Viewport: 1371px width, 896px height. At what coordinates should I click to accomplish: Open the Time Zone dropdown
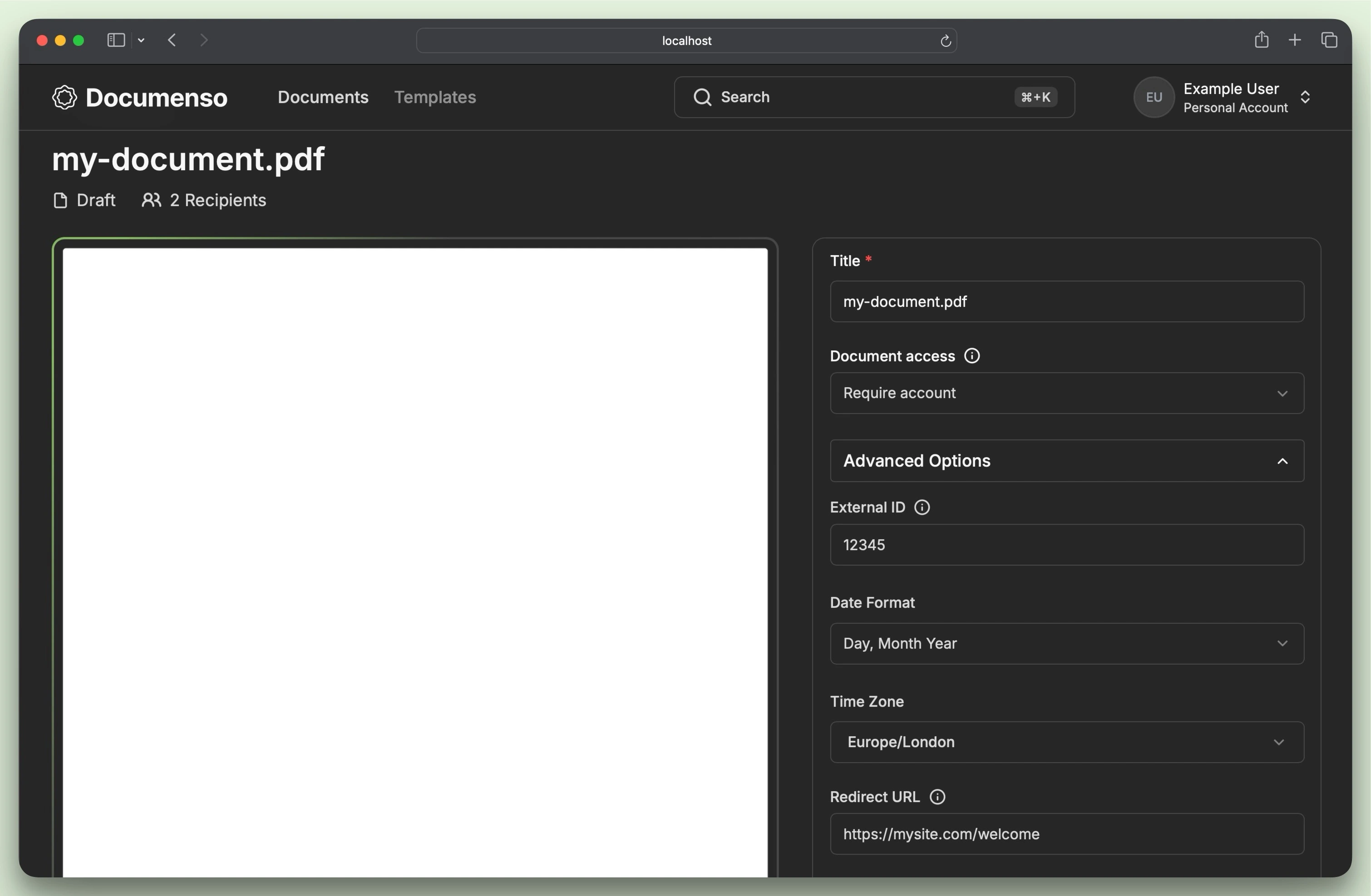tap(1066, 742)
